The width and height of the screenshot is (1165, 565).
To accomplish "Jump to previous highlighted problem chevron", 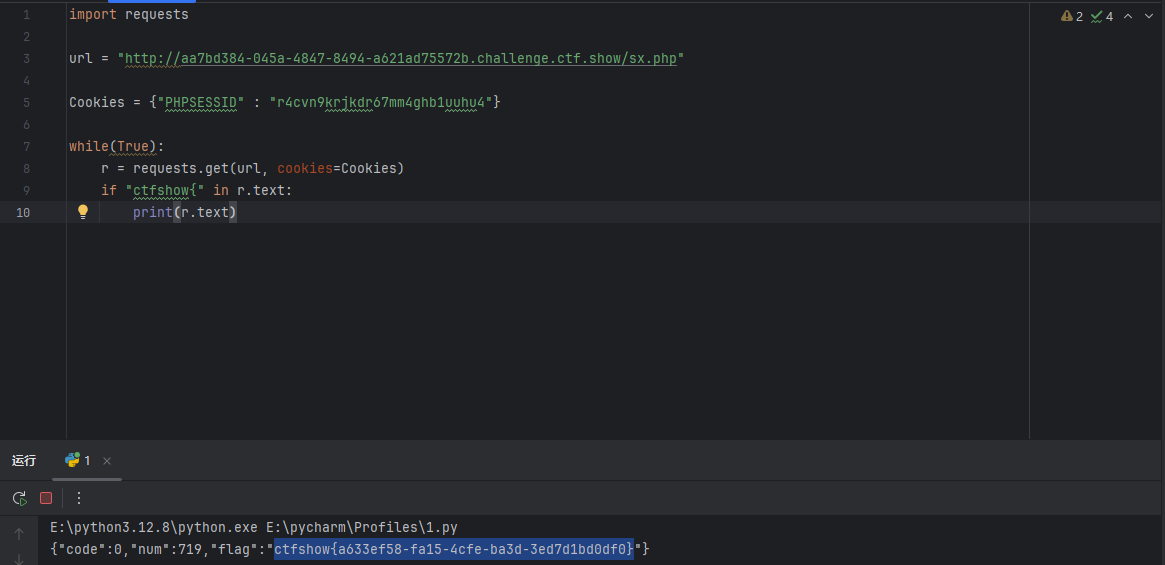I will tap(1128, 16).
